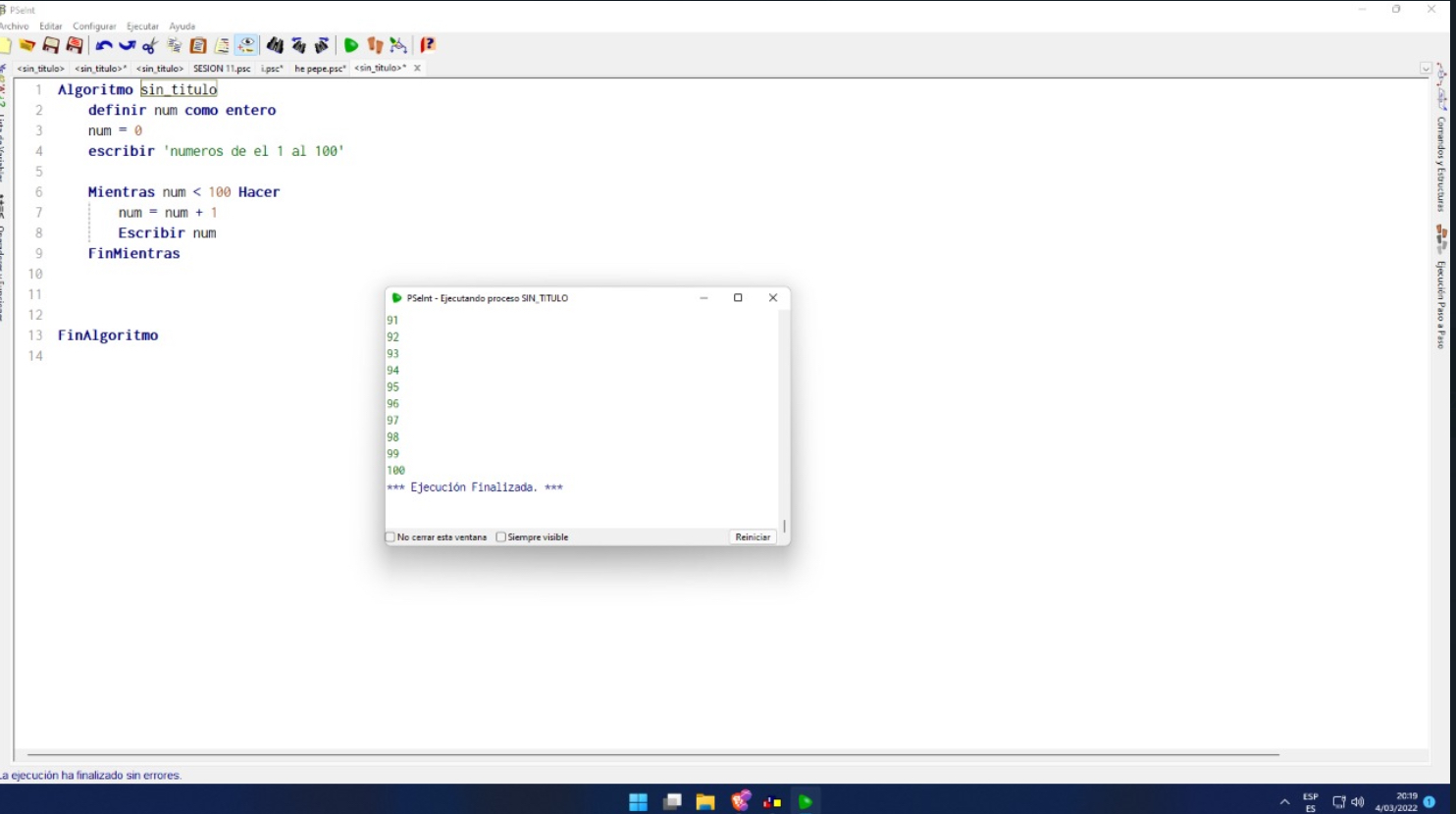
Task: Open the Ejecutar menu
Action: (x=142, y=26)
